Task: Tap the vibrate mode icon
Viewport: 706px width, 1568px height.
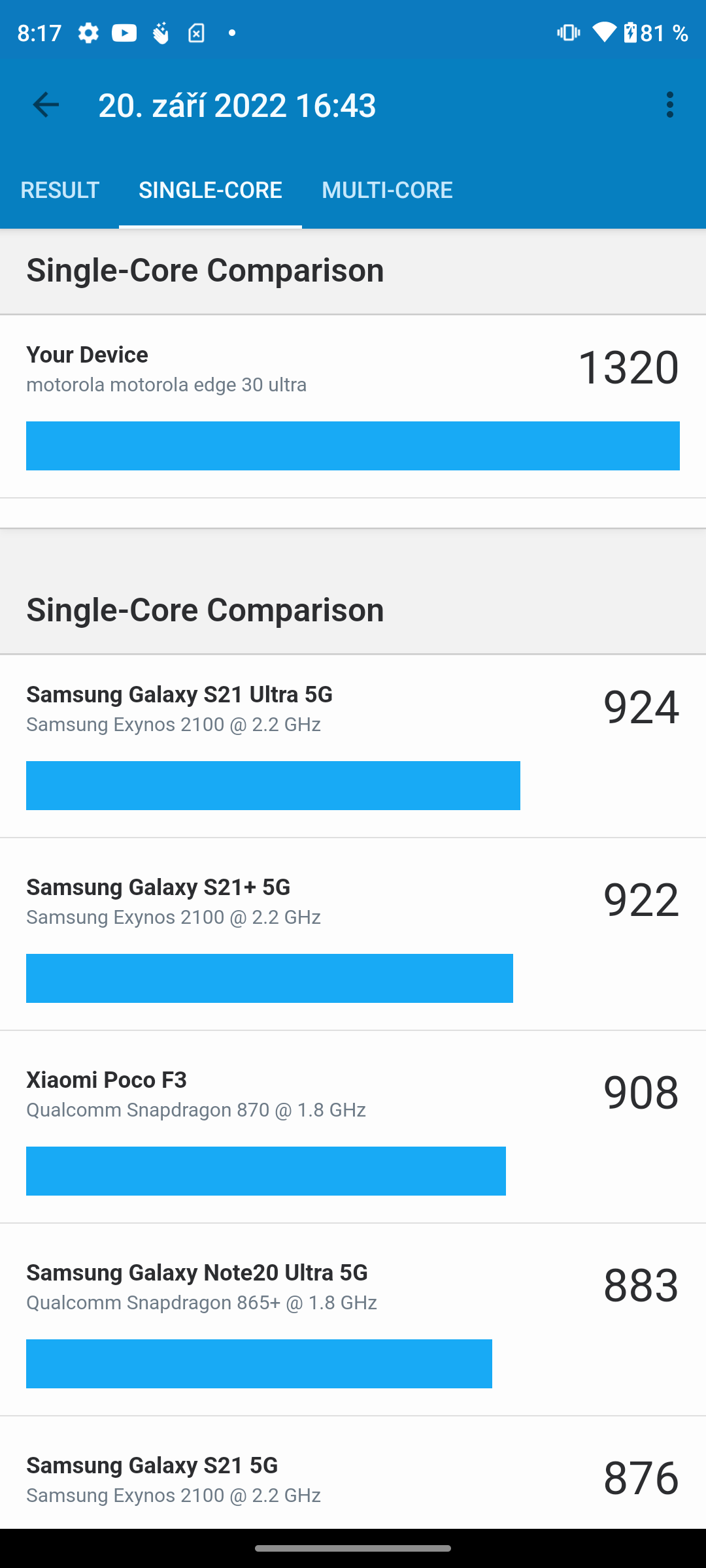Action: [568, 33]
